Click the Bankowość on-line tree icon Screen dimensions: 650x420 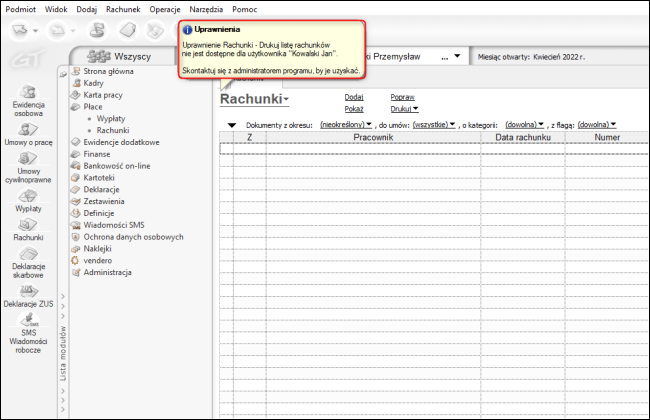click(x=75, y=166)
